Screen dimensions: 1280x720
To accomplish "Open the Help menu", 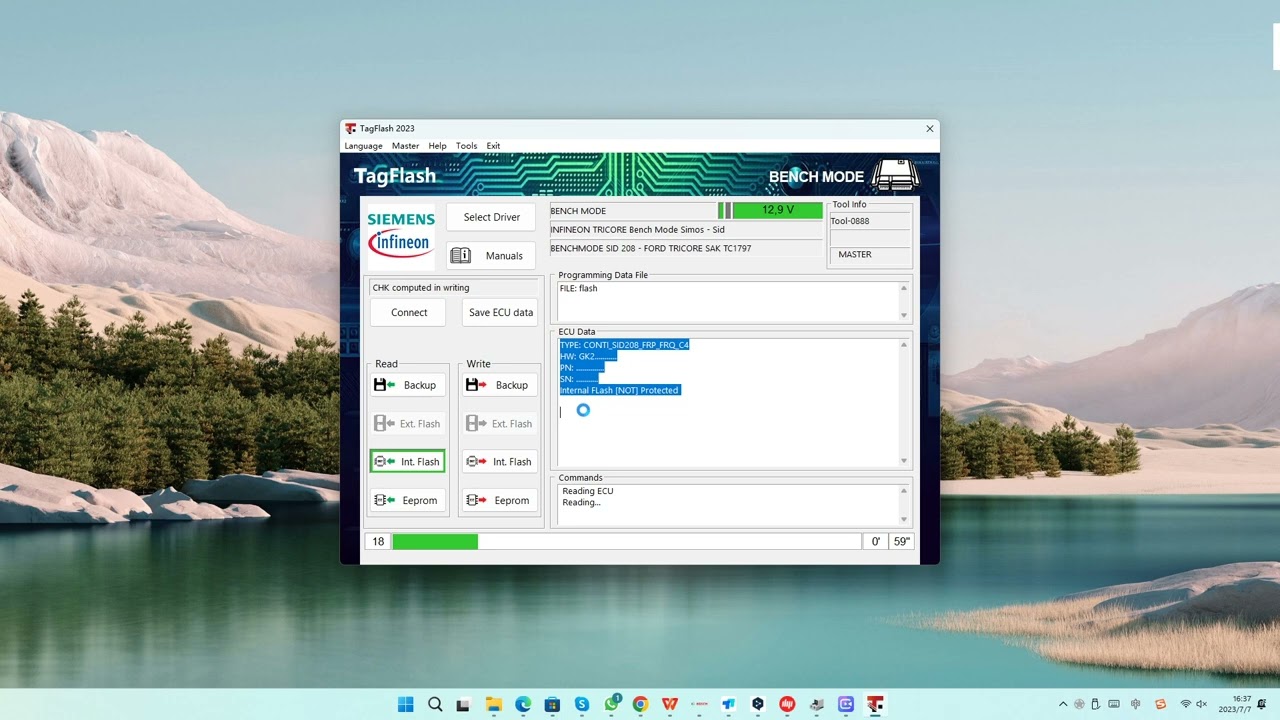I will pyautogui.click(x=437, y=146).
